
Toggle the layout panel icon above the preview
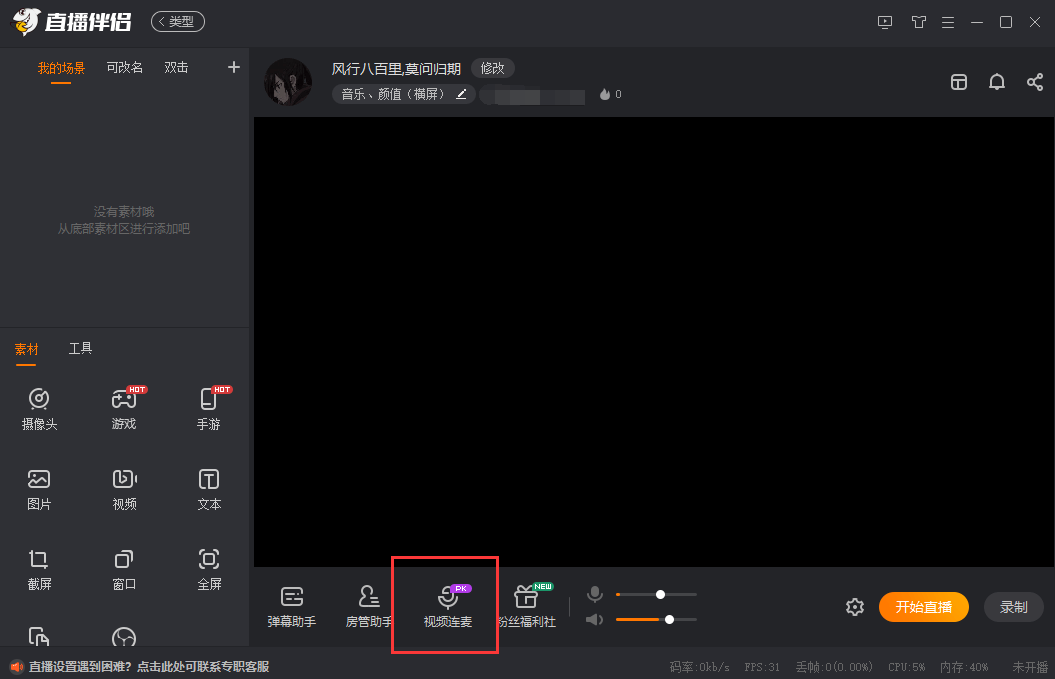pyautogui.click(x=958, y=82)
